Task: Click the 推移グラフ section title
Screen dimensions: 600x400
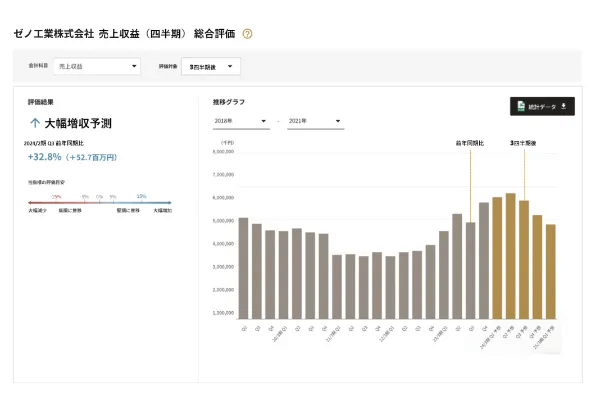Action: click(228, 102)
